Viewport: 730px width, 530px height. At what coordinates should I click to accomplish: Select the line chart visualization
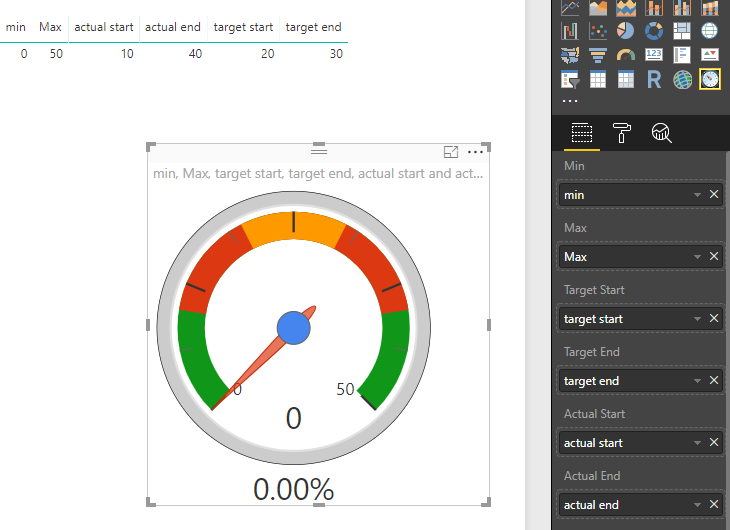[x=570, y=7]
